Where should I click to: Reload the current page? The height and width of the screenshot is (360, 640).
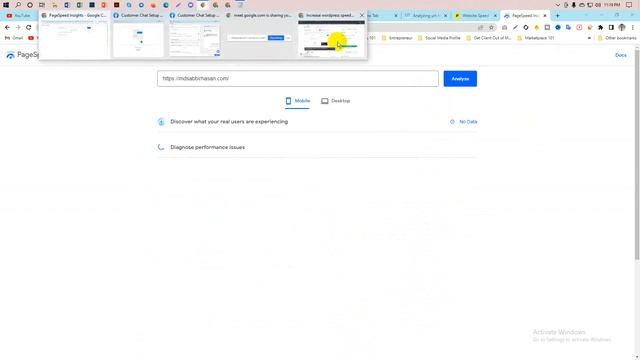point(29,27)
